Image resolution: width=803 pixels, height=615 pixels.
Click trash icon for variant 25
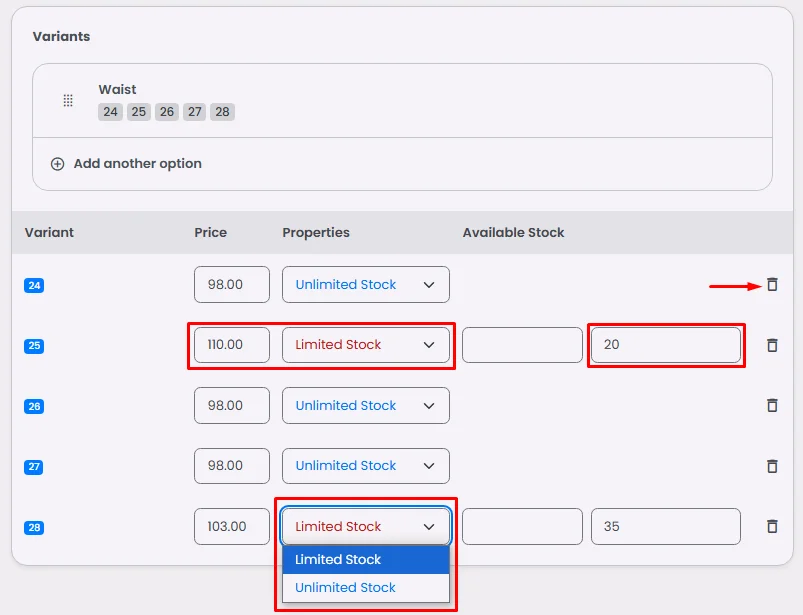[x=772, y=345]
